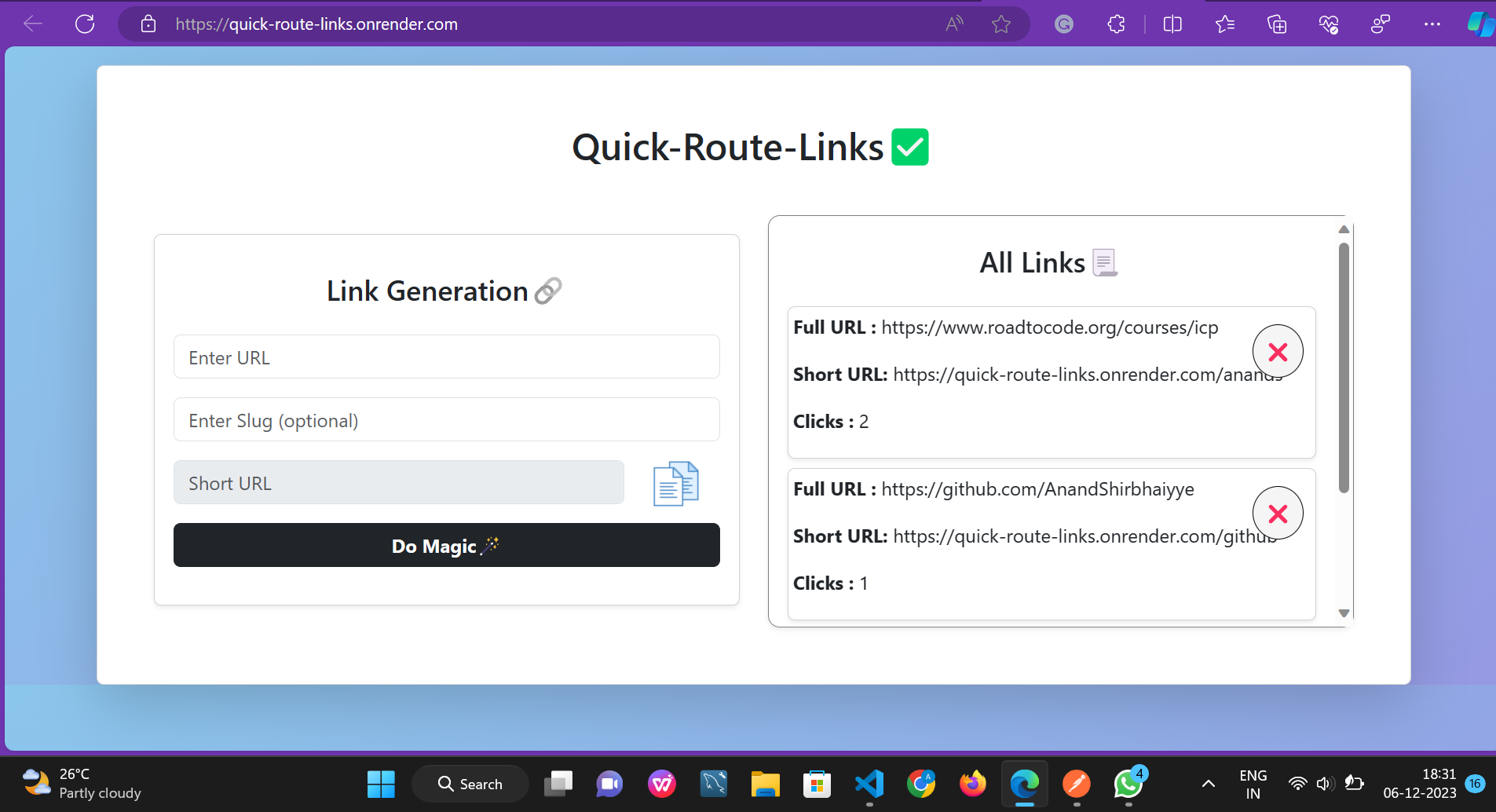Open the Favorites list icon

tap(1225, 24)
